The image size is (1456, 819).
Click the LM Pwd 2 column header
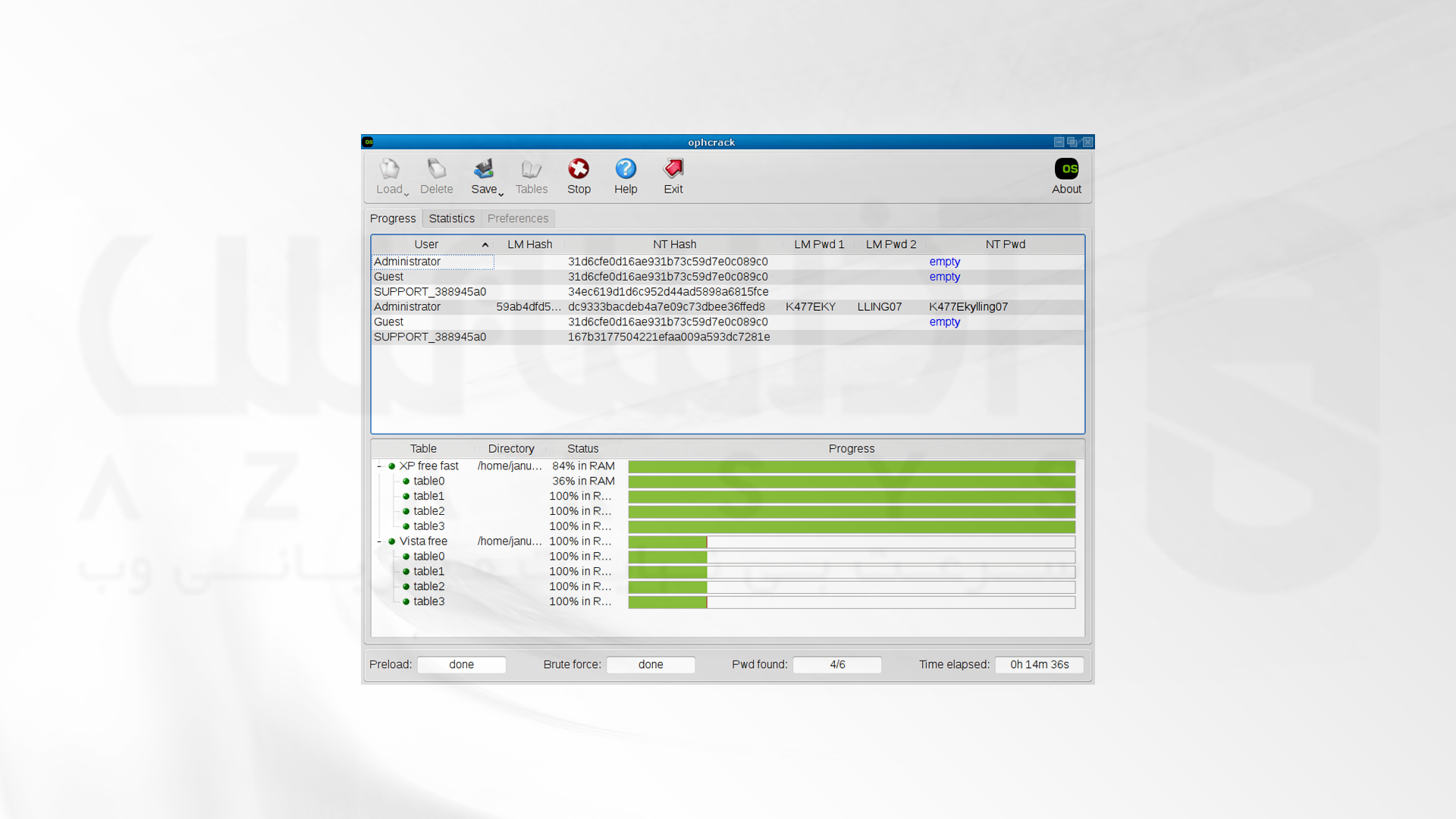tap(891, 244)
